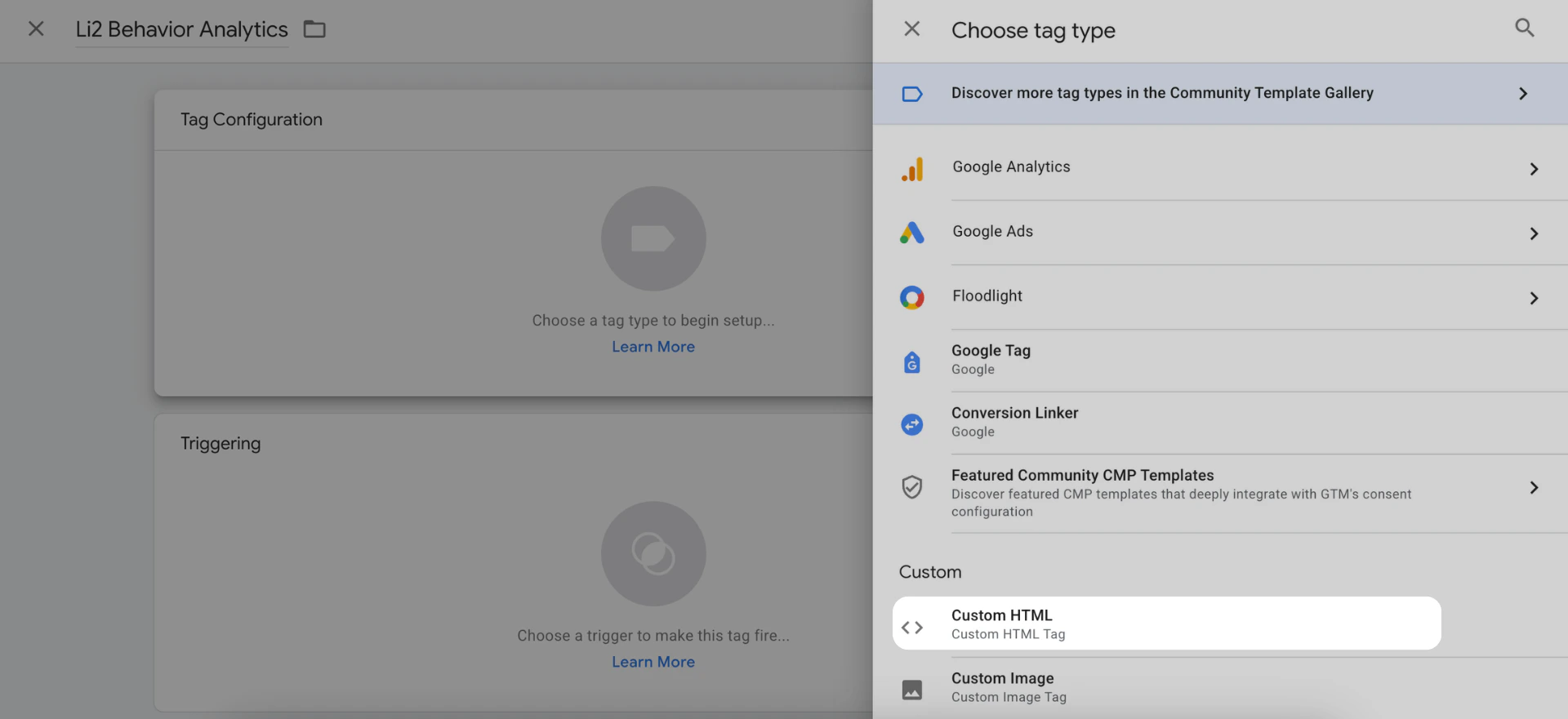This screenshot has height=719, width=1568.
Task: Click the Google Analytics bar chart icon
Action: tap(912, 169)
